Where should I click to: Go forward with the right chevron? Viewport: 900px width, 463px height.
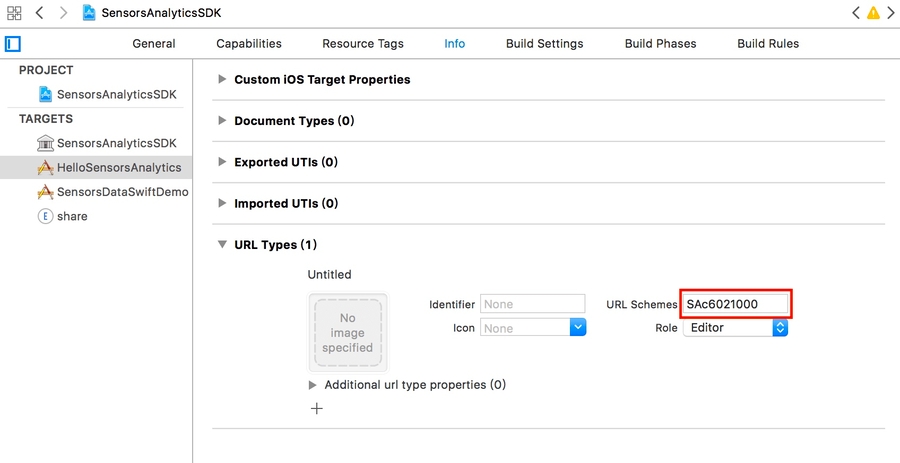click(63, 13)
